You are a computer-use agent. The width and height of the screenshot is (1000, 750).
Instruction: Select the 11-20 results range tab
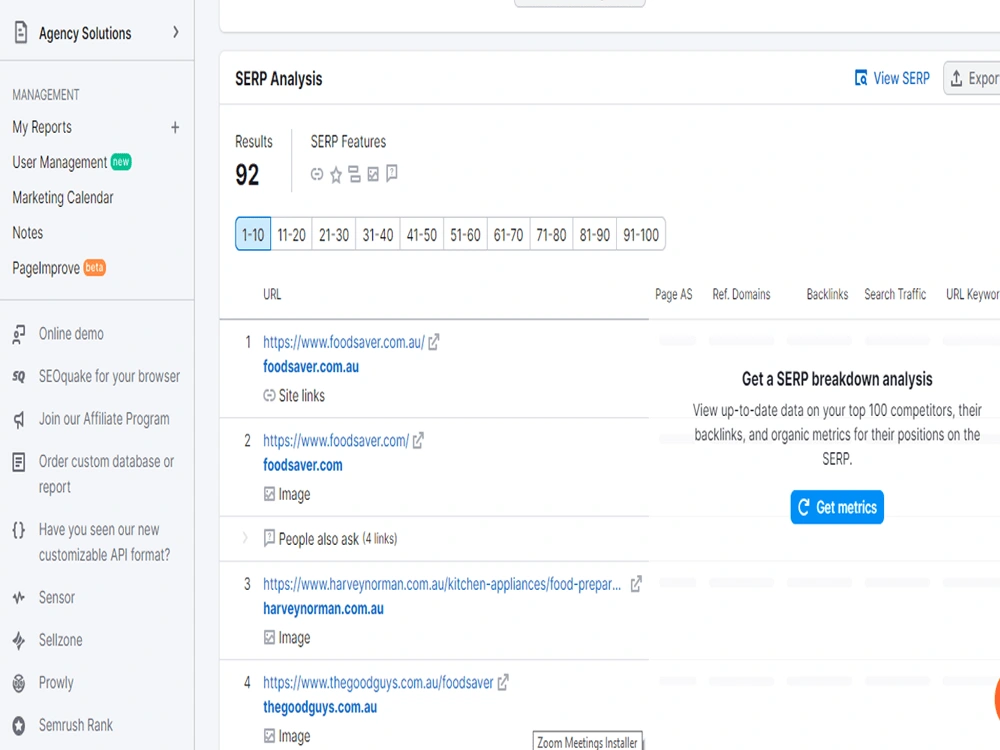coord(291,234)
